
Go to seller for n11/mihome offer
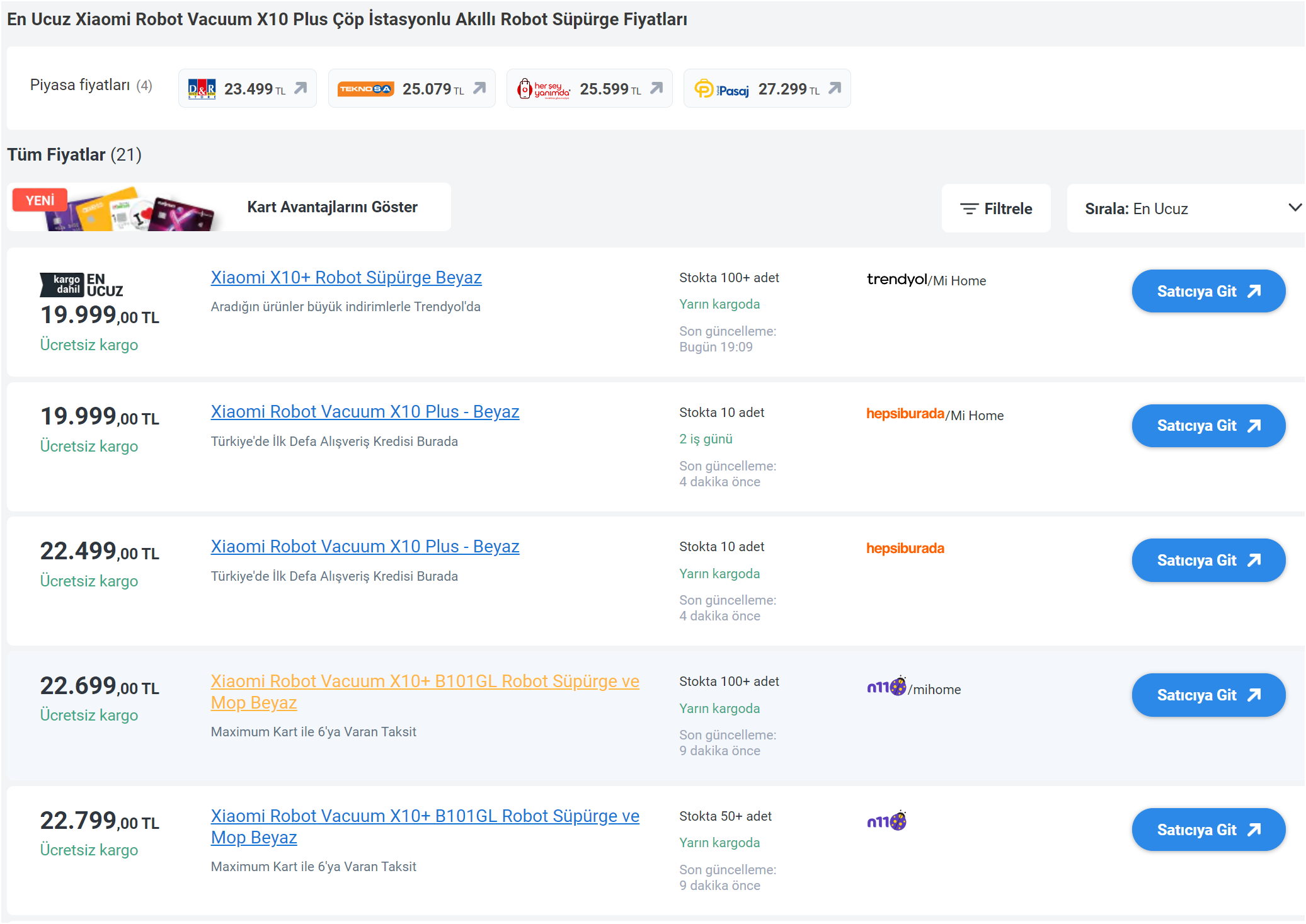click(x=1208, y=695)
